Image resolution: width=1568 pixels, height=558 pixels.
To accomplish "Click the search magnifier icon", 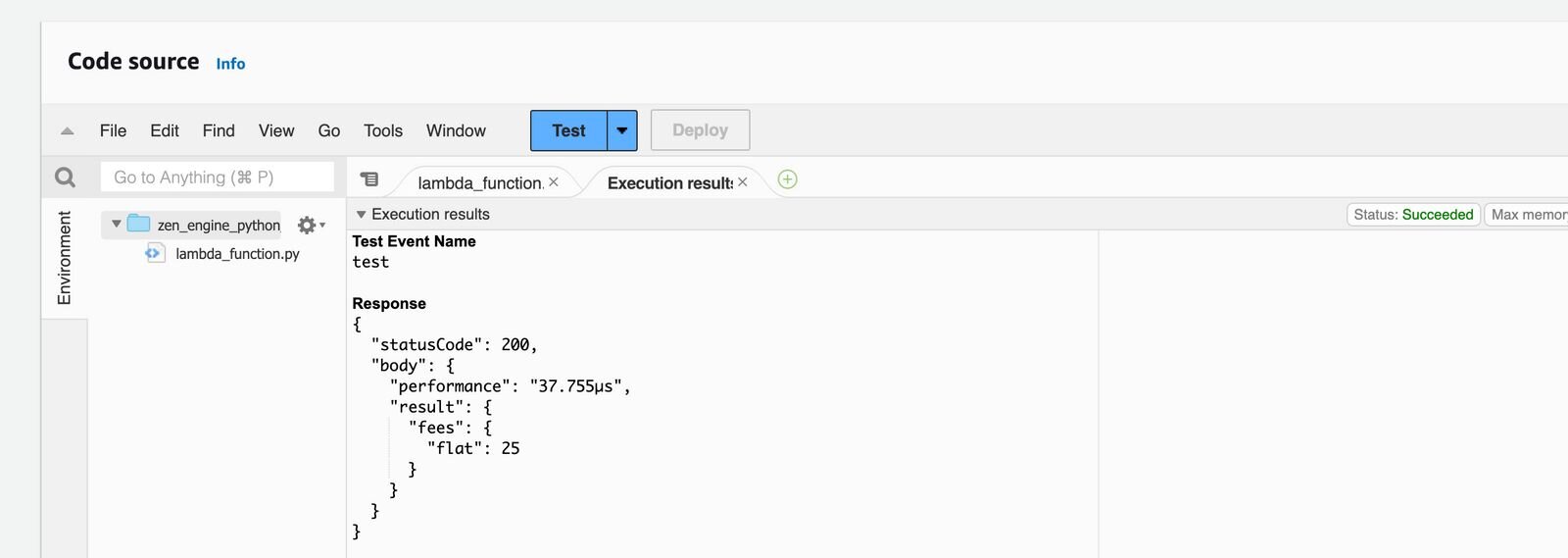I will [65, 178].
